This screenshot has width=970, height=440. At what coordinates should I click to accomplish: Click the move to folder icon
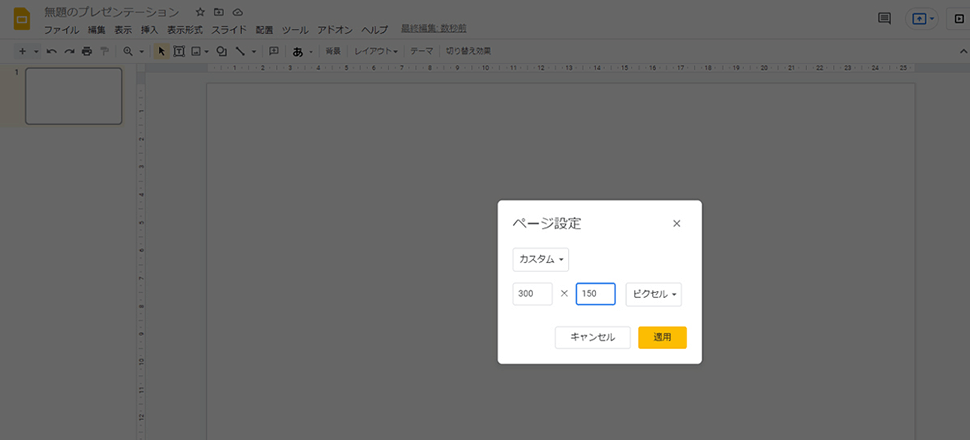tap(219, 12)
